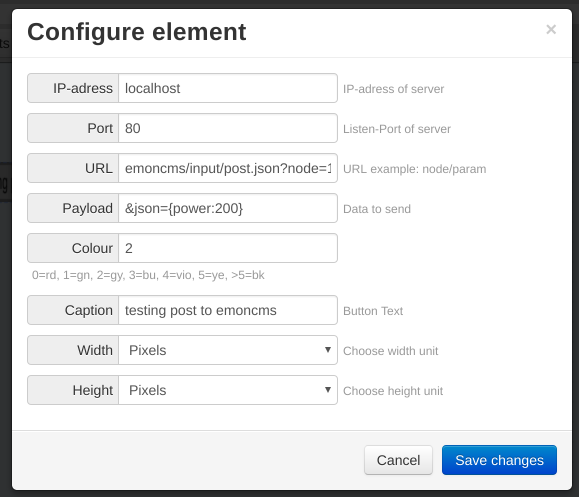
Task: Select the Colour input field
Action: point(228,248)
